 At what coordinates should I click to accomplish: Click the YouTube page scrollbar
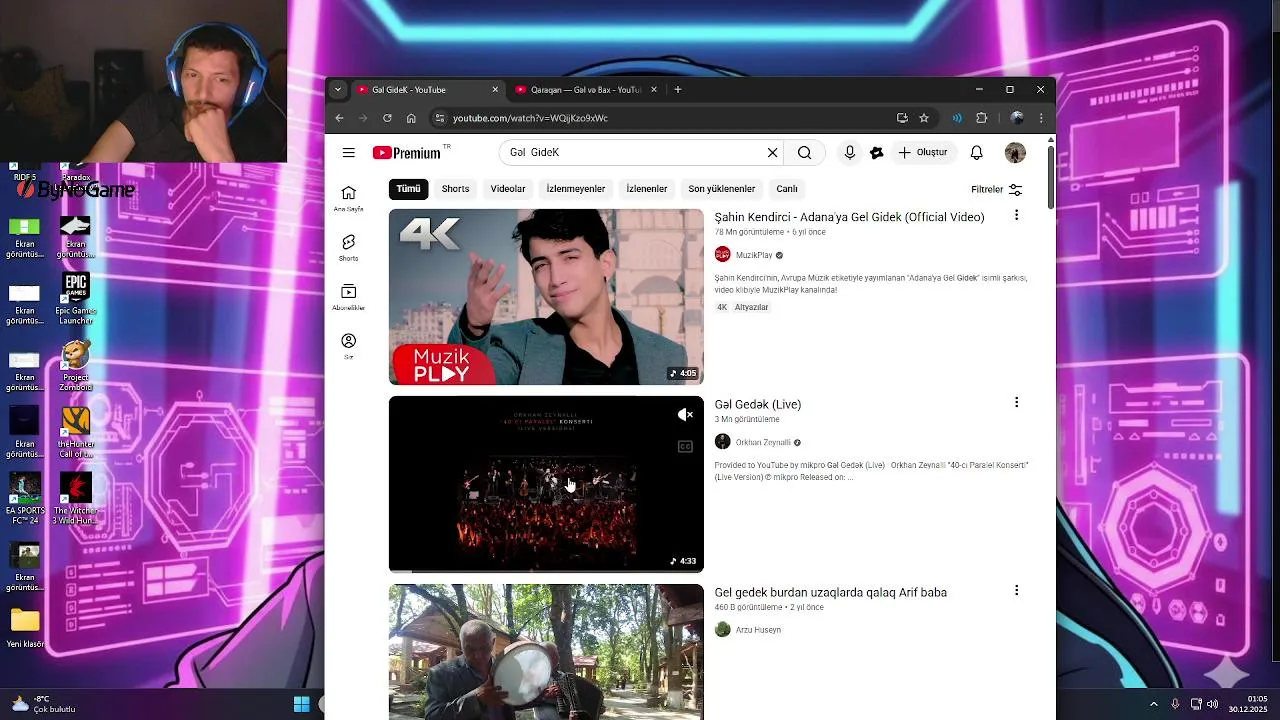pyautogui.click(x=1051, y=178)
